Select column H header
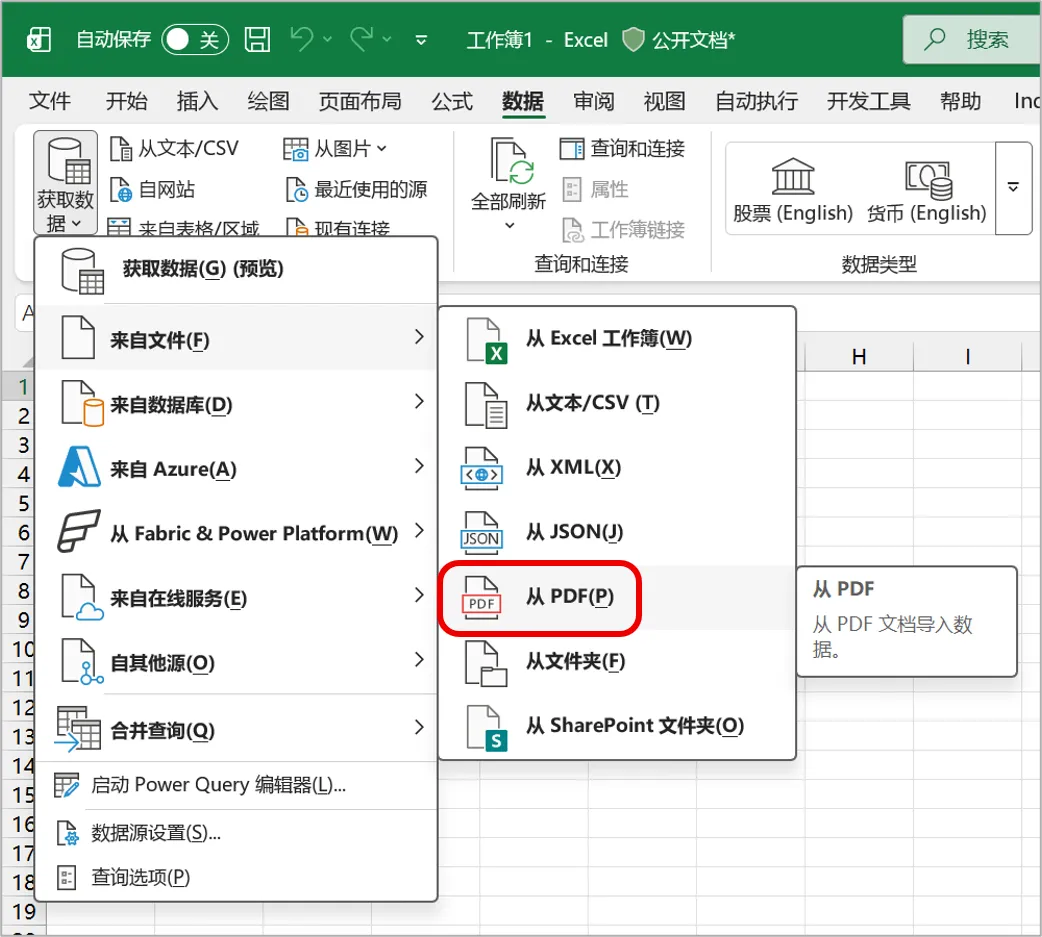1042x937 pixels. click(x=859, y=357)
